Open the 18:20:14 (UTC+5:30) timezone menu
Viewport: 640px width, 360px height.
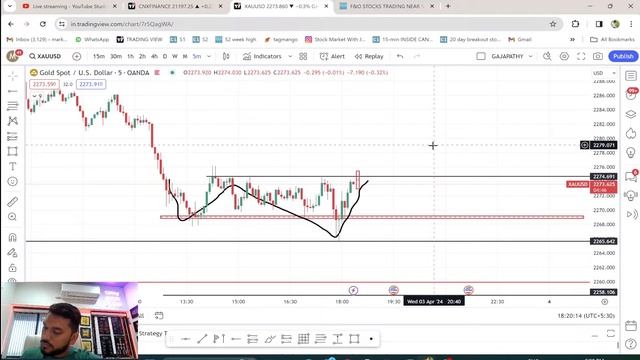pyautogui.click(x=586, y=316)
